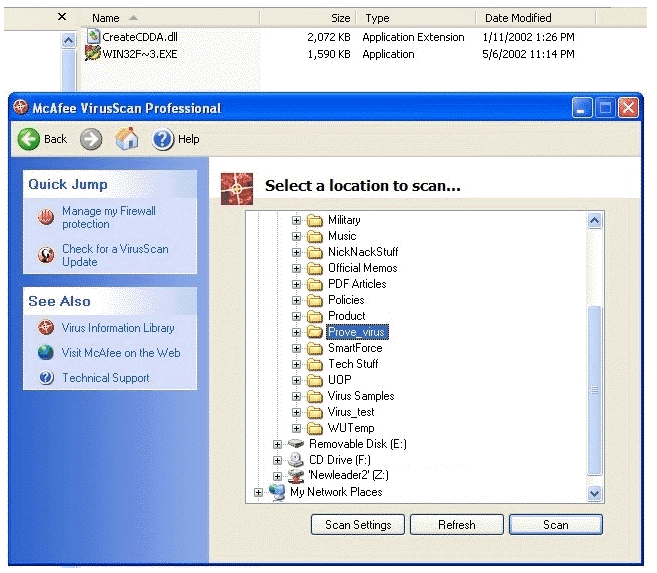Select the Virus Samples folder

(x=360, y=396)
